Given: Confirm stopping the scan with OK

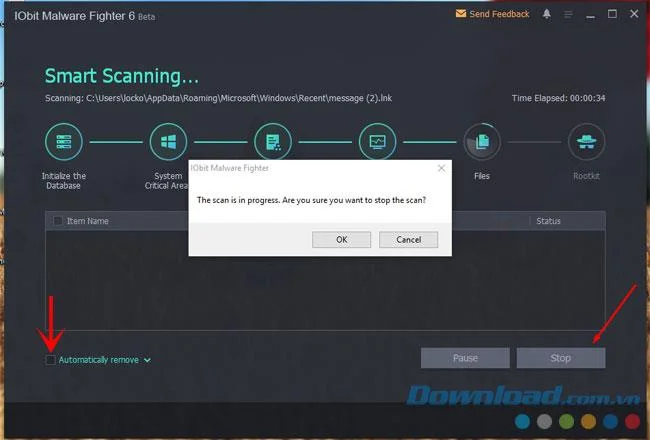Looking at the screenshot, I should pos(341,240).
